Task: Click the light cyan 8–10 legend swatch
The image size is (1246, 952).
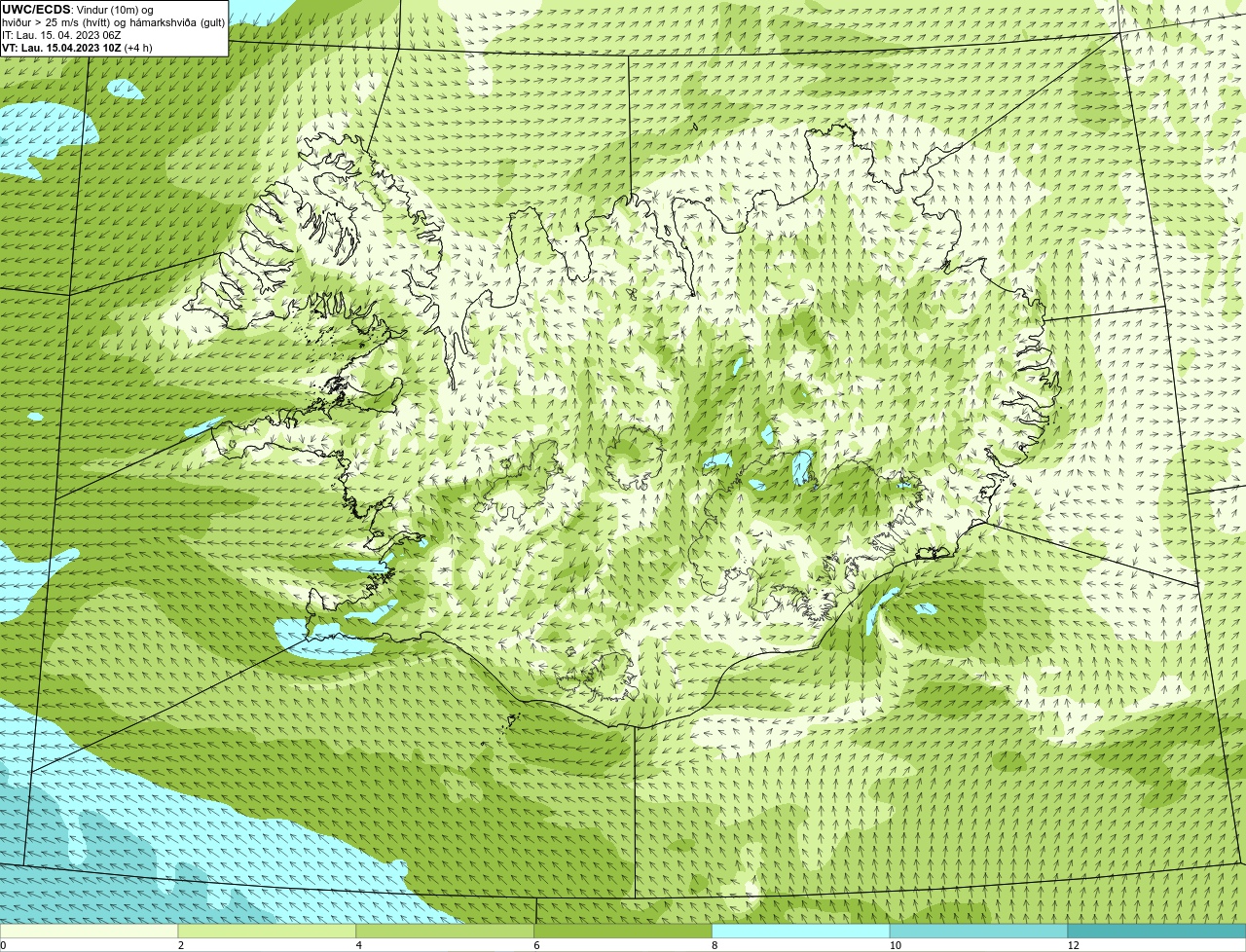Action: [x=801, y=932]
